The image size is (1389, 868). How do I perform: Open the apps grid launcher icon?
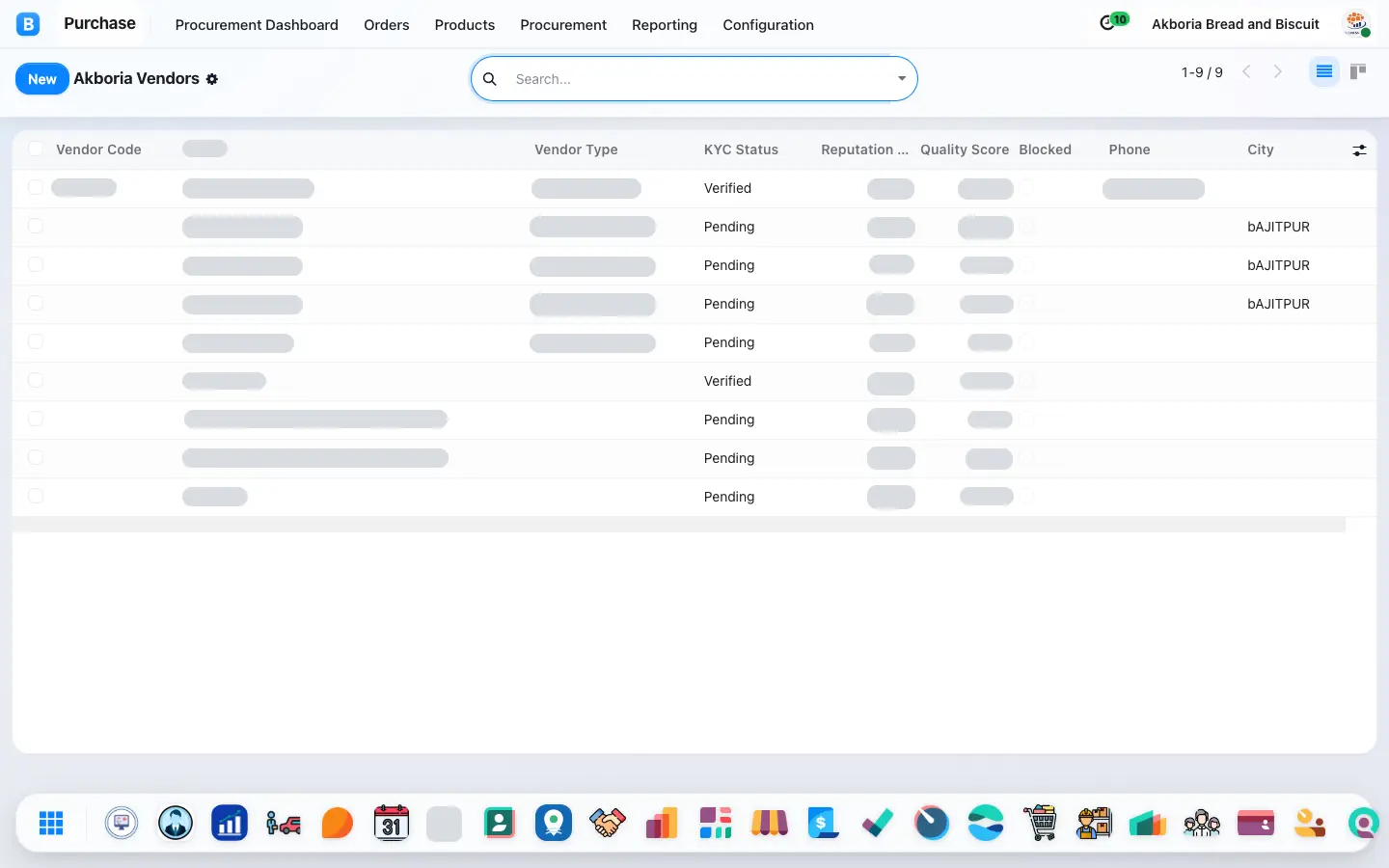[x=51, y=823]
